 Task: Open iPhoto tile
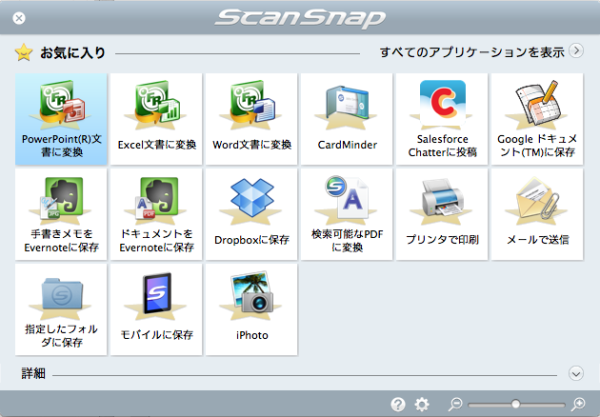click(x=251, y=309)
